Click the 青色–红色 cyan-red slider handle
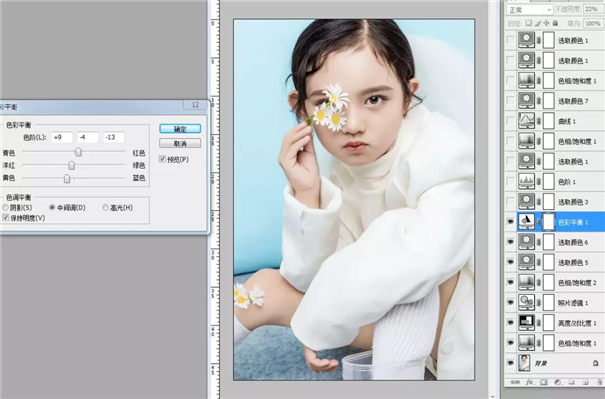The height and width of the screenshot is (399, 605). tap(78, 152)
